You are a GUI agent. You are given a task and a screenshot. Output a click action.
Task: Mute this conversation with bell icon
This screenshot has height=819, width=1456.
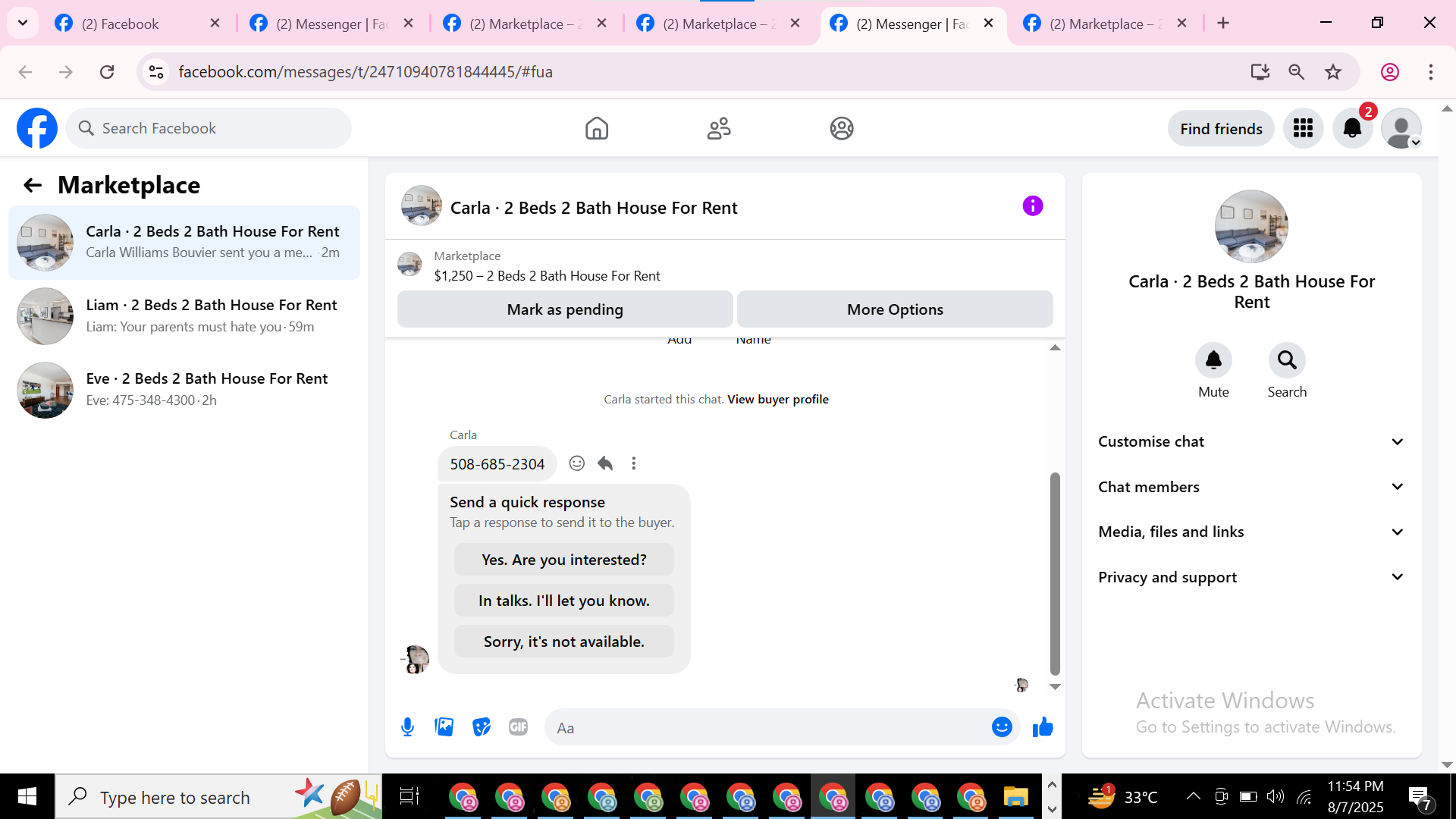pyautogui.click(x=1213, y=360)
